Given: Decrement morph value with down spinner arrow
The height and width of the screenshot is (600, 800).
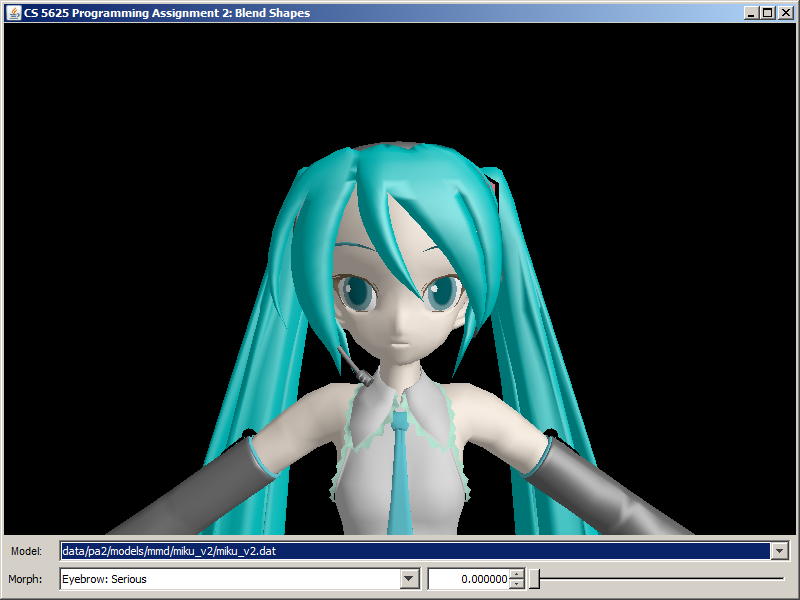Looking at the screenshot, I should pyautogui.click(x=516, y=583).
